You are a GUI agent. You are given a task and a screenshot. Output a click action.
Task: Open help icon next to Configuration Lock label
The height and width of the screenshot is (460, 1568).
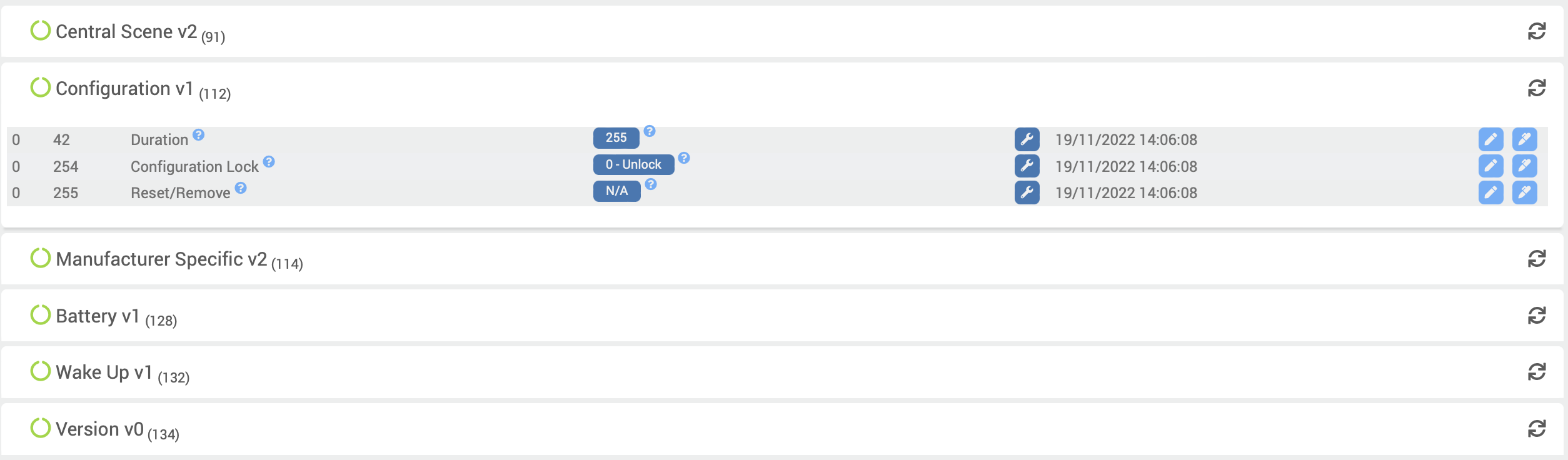coord(269,162)
